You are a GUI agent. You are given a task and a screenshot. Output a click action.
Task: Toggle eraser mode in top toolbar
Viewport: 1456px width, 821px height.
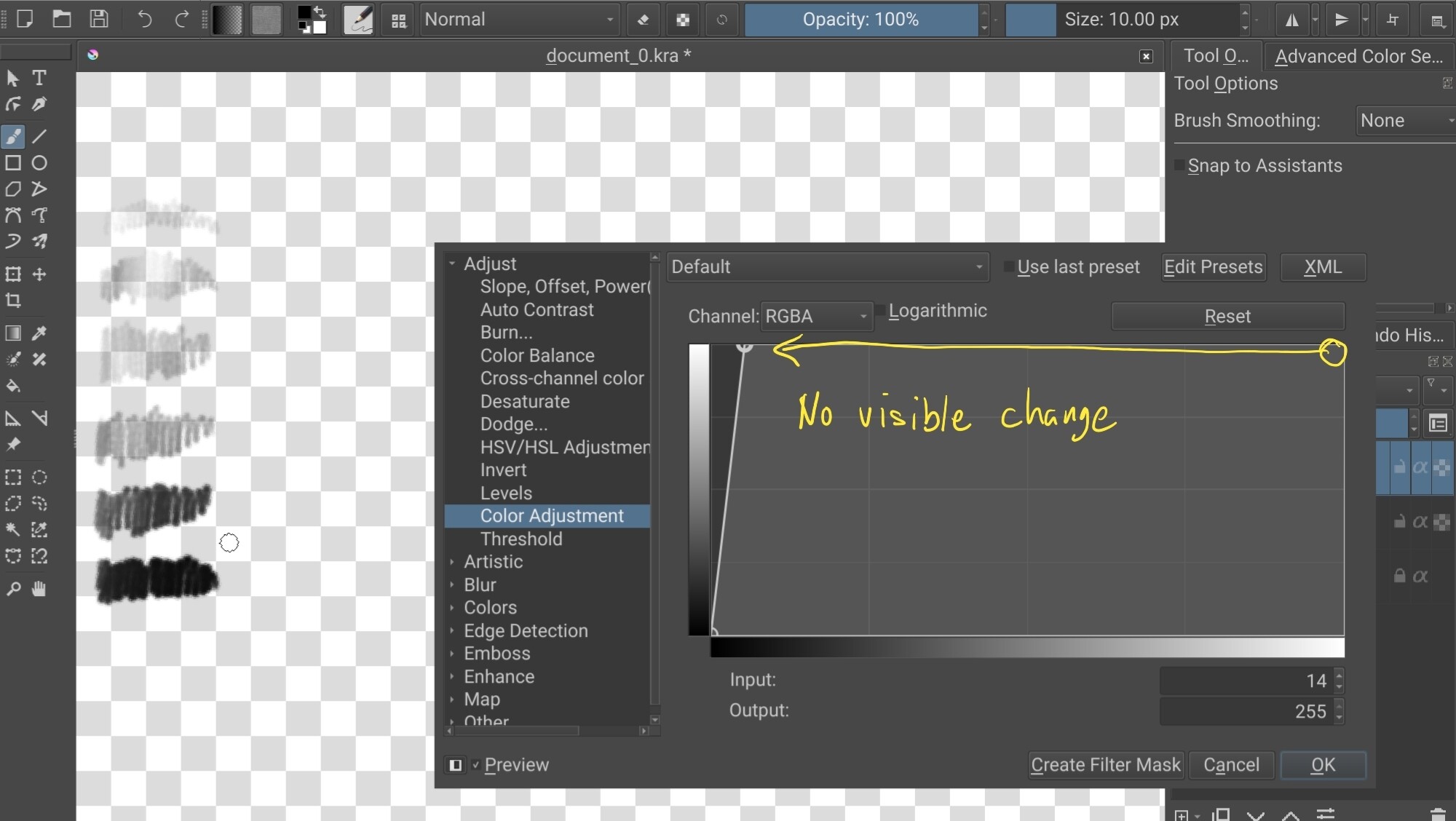643,20
